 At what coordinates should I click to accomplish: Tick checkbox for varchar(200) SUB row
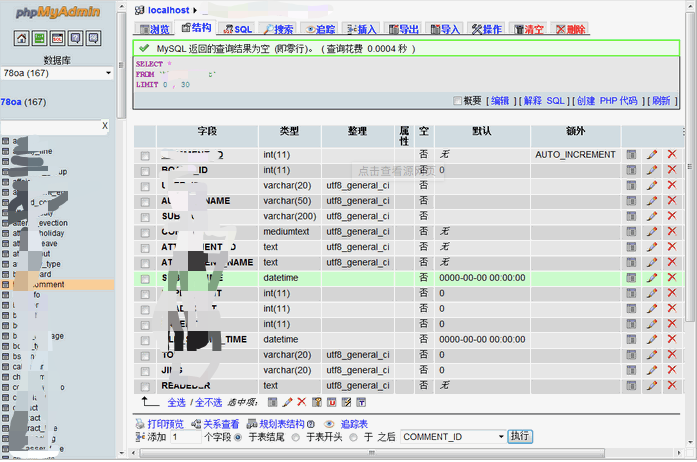click(145, 217)
